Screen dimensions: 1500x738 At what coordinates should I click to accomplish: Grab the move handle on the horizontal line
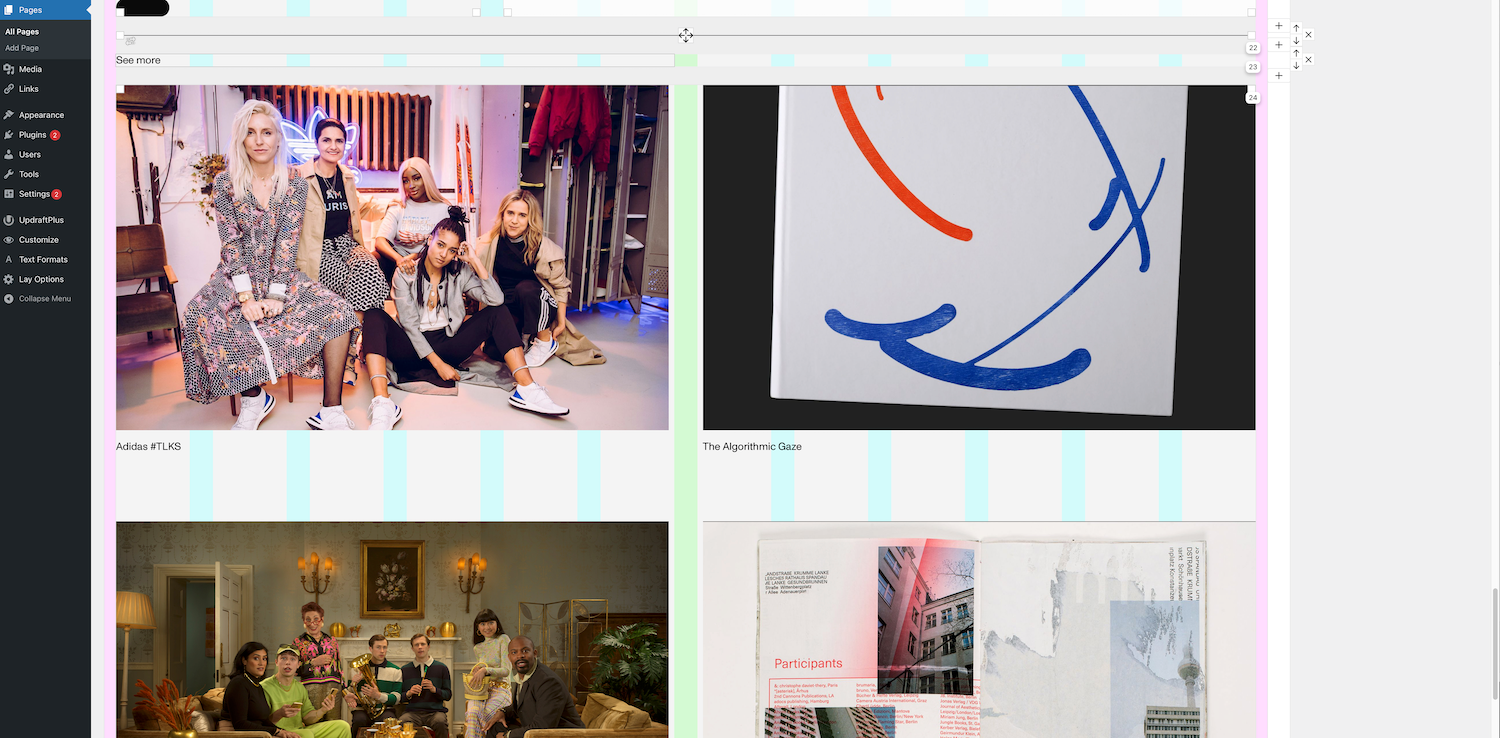[686, 36]
